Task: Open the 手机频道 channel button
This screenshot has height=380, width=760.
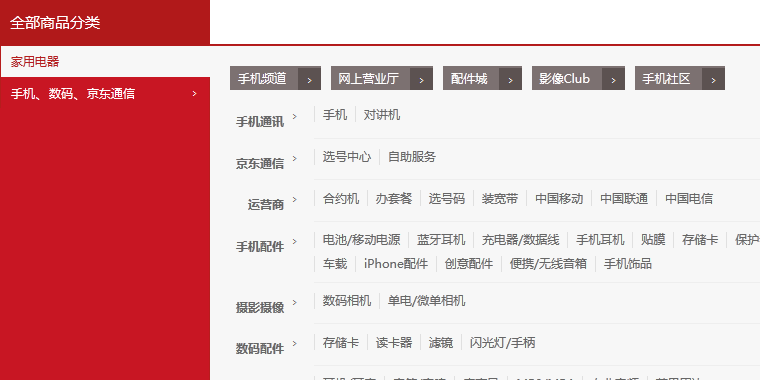Action: coord(275,79)
